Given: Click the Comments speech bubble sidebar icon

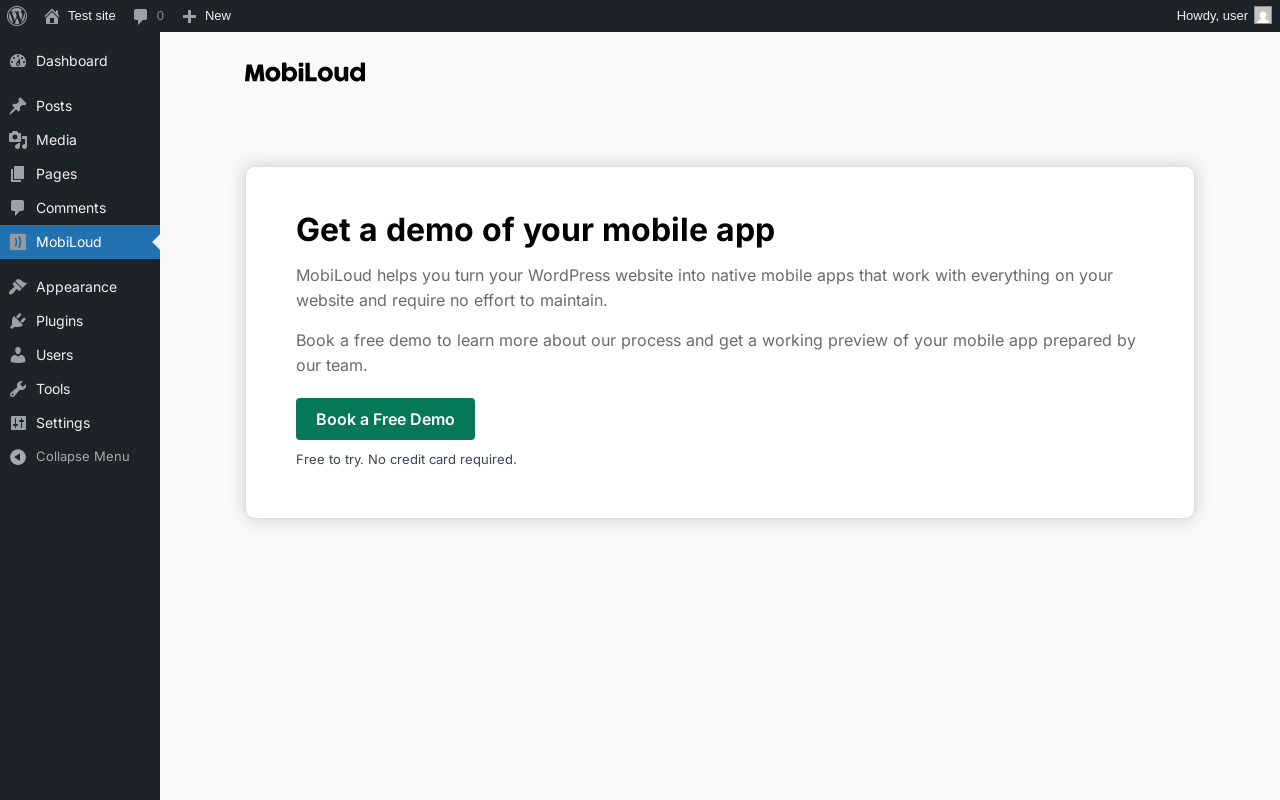Looking at the screenshot, I should click(18, 208).
